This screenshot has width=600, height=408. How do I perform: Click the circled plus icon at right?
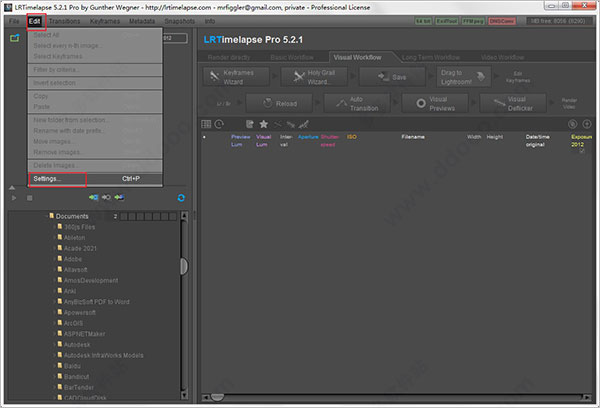click(x=587, y=124)
